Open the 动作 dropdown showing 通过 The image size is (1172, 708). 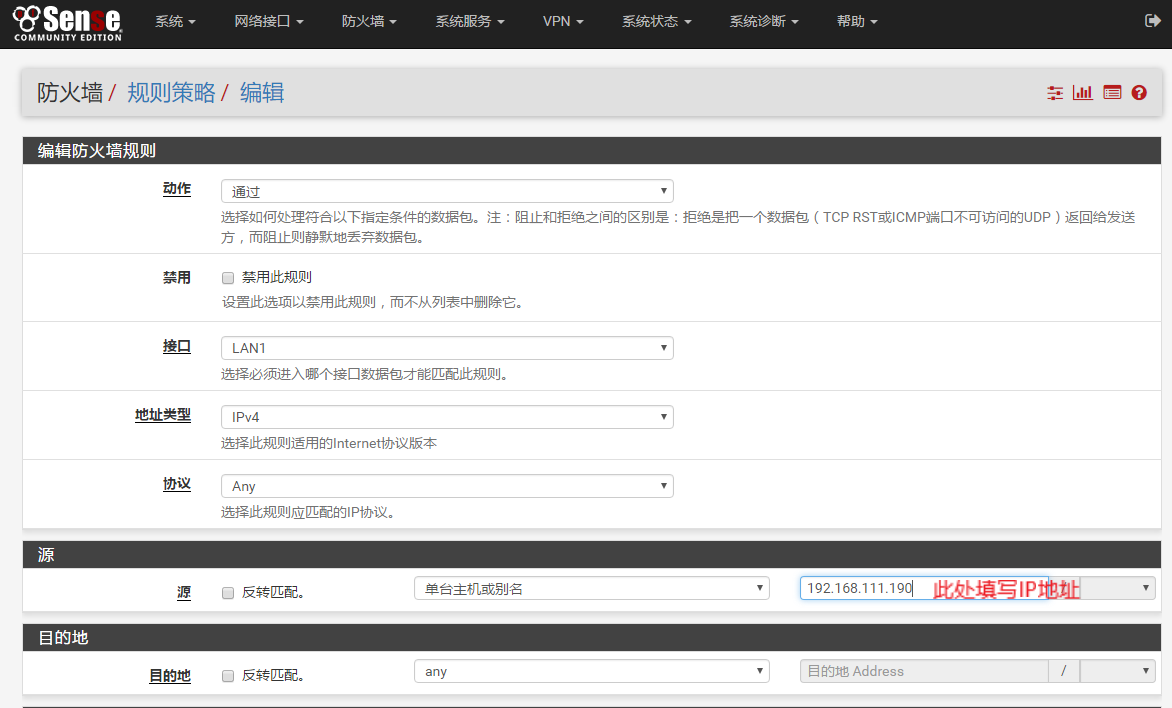(446, 191)
